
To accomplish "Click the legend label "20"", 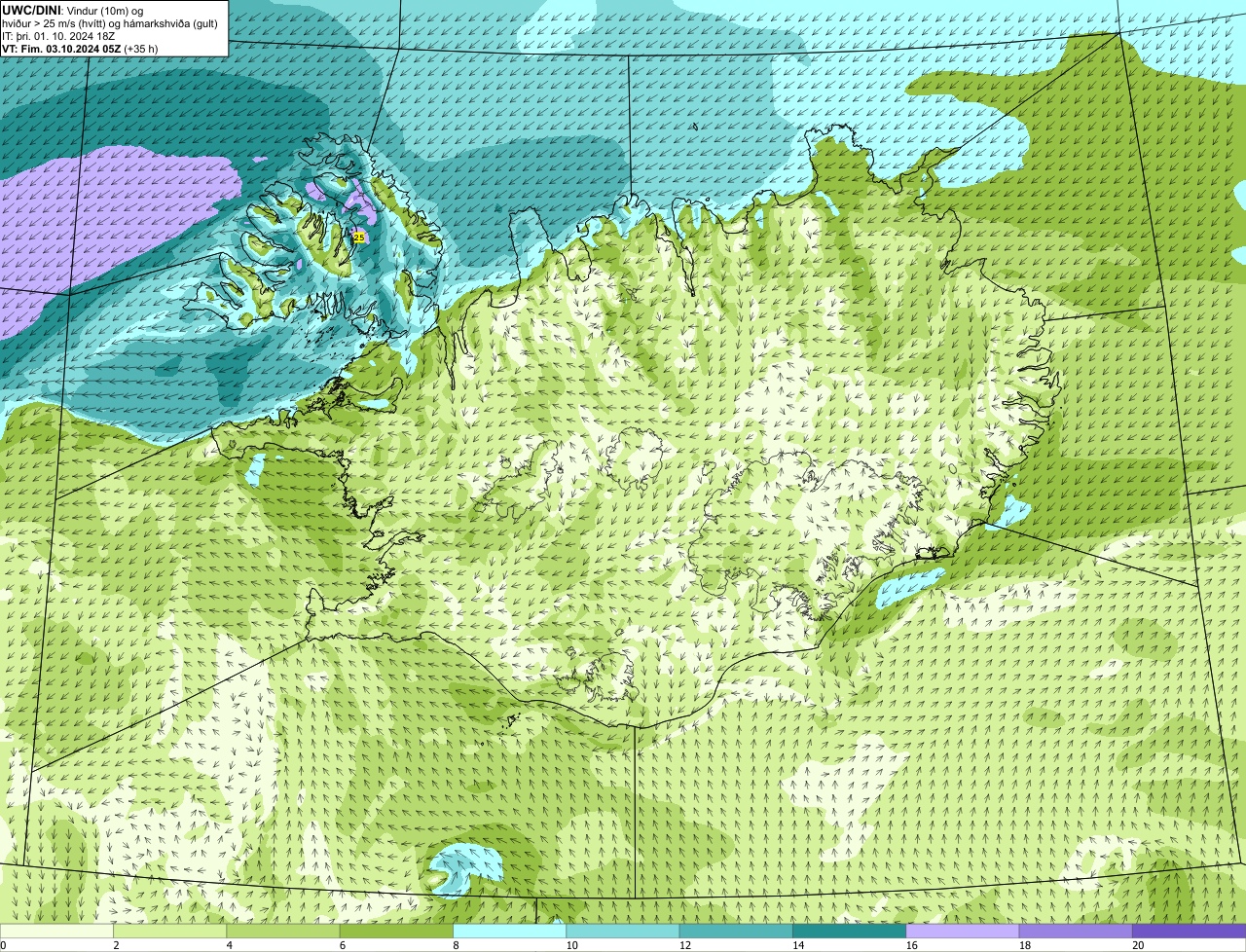I will click(1138, 945).
